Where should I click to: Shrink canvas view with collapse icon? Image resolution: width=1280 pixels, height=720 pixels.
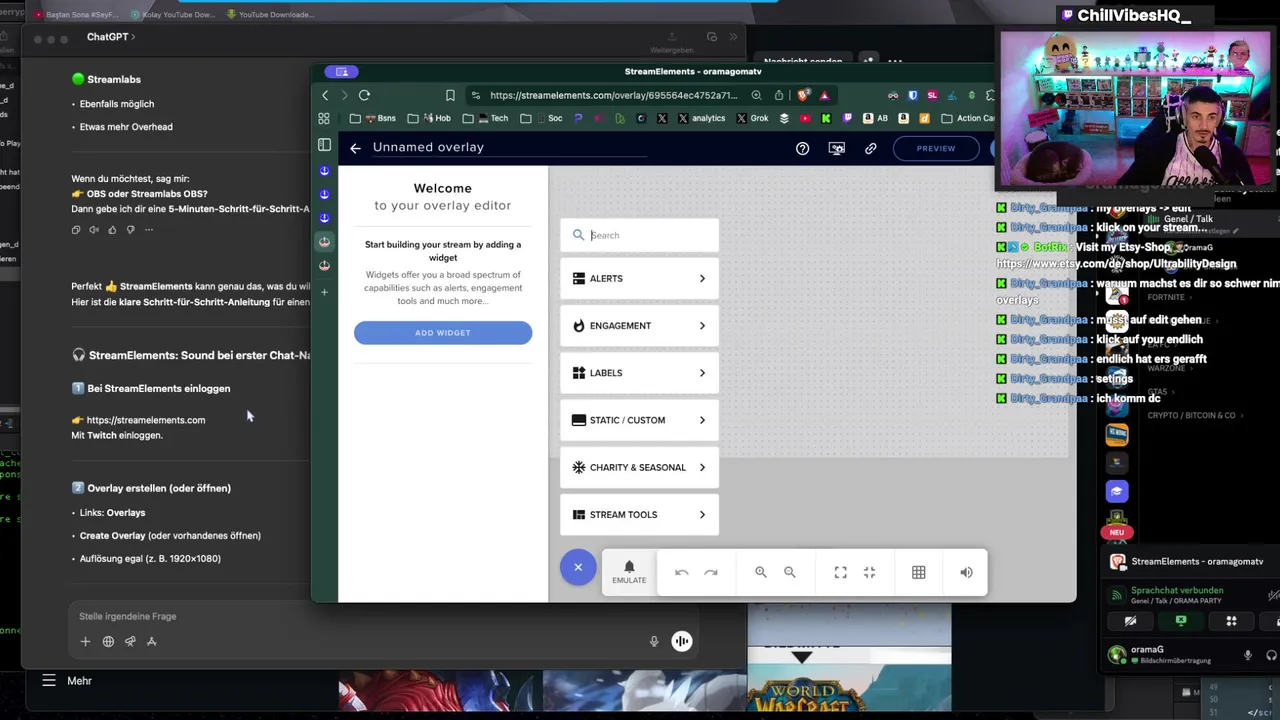tap(870, 572)
